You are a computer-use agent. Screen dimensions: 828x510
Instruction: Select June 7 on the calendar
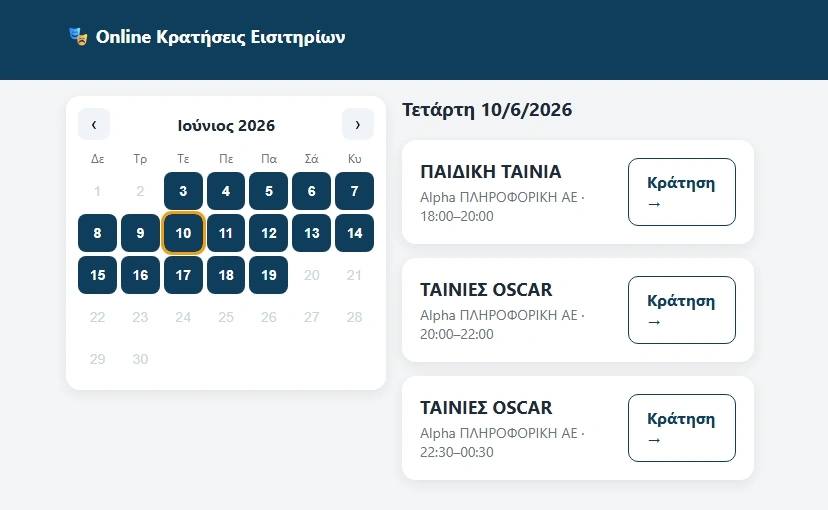(x=354, y=191)
